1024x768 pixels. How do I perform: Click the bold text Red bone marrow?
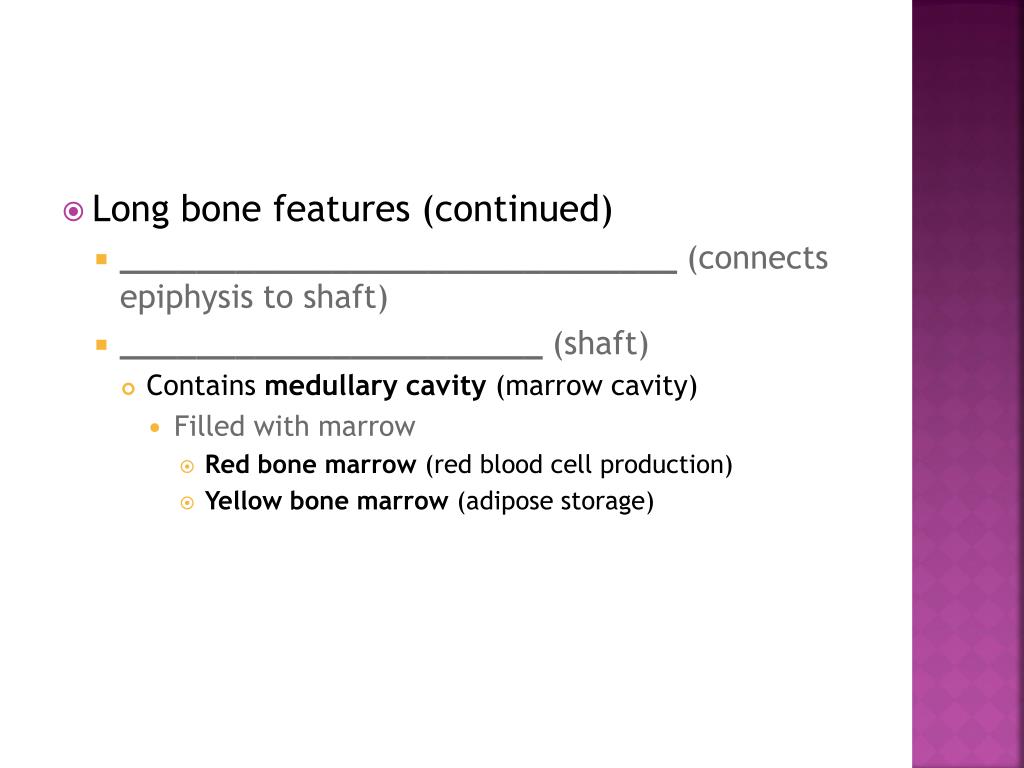coord(311,464)
